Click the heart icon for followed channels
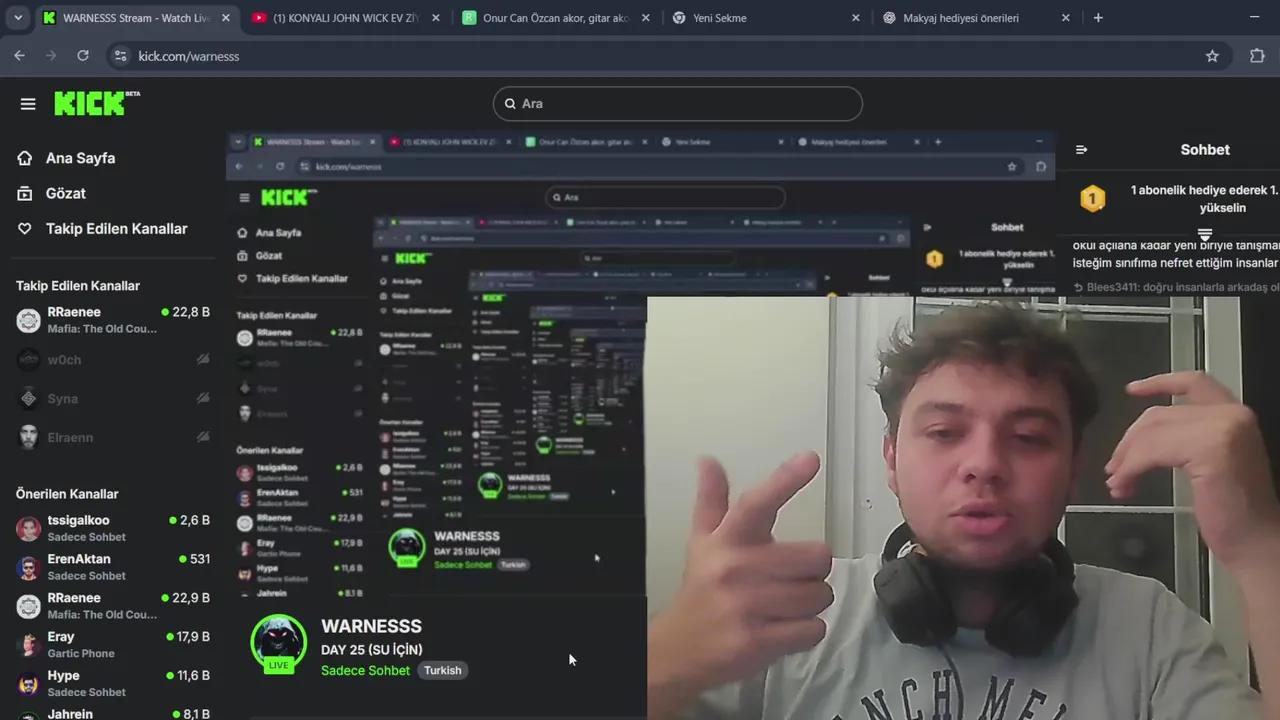1280x720 pixels. click(25, 229)
